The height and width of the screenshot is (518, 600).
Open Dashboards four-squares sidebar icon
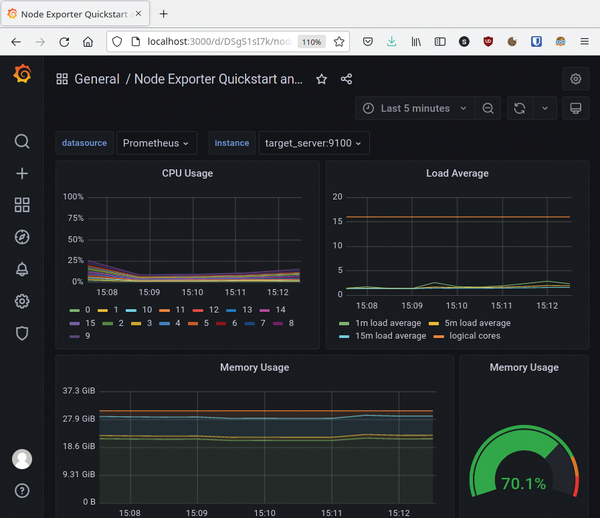[22, 205]
